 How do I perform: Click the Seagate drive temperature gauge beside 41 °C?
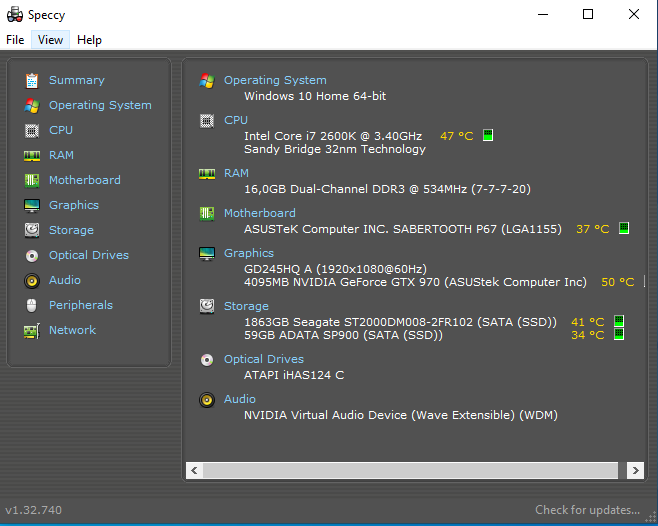tap(619, 321)
